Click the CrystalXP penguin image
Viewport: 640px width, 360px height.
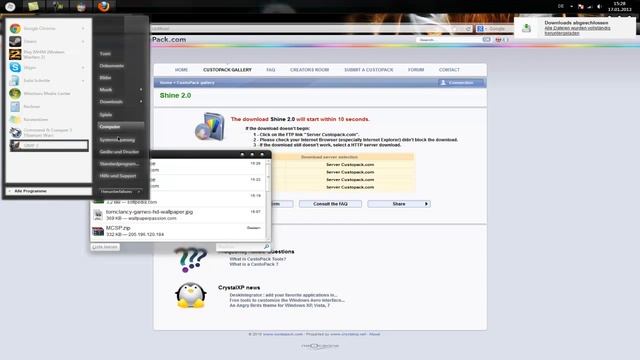(x=191, y=295)
